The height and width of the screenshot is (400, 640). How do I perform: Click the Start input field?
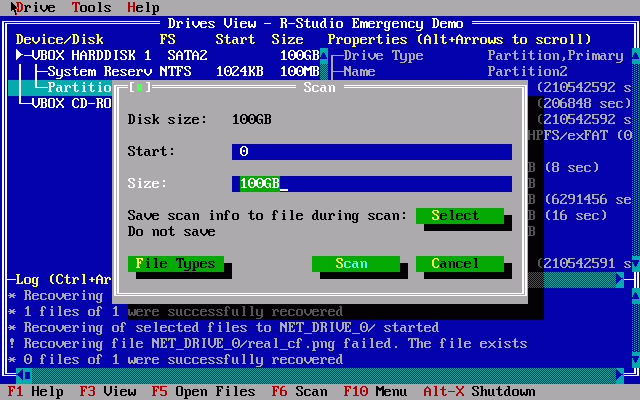pos(372,151)
